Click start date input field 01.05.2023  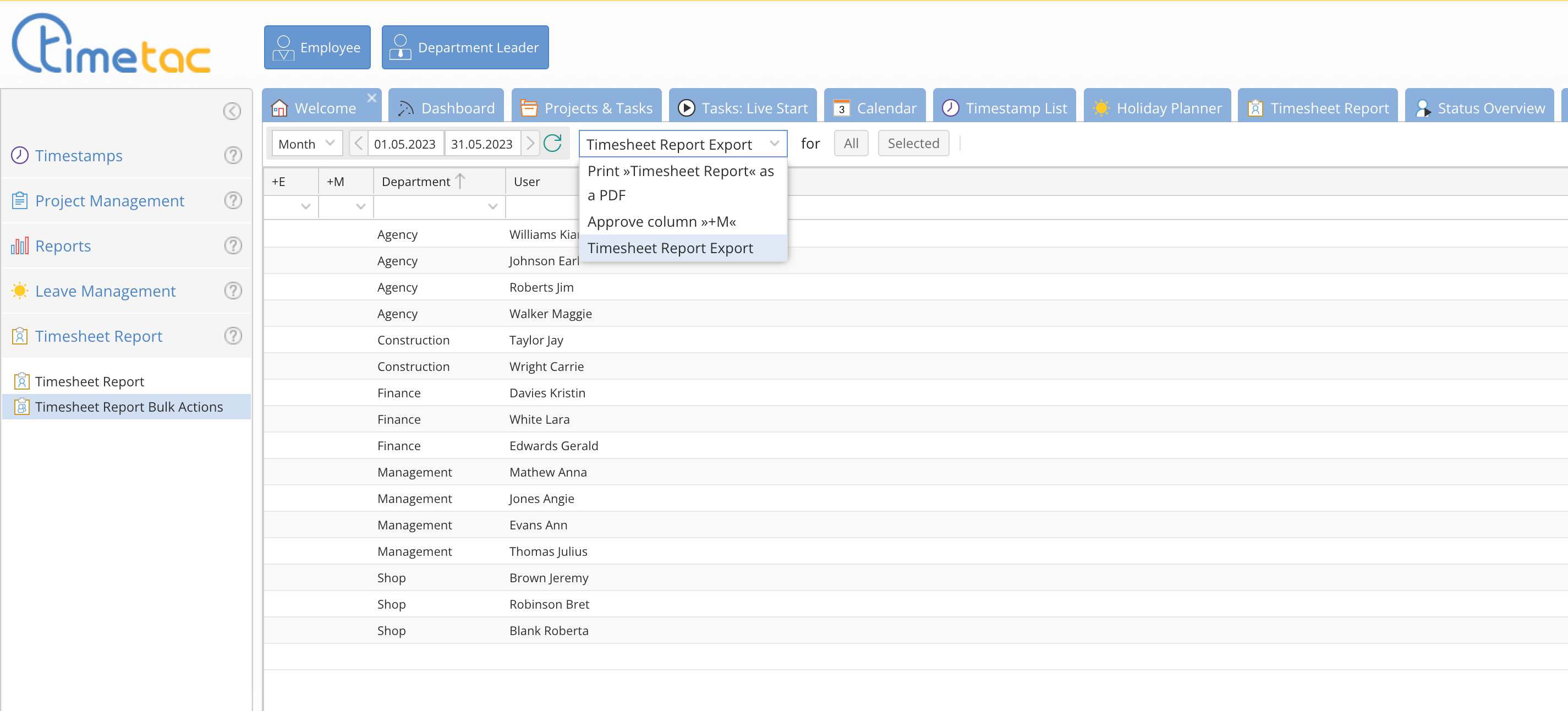pyautogui.click(x=405, y=143)
